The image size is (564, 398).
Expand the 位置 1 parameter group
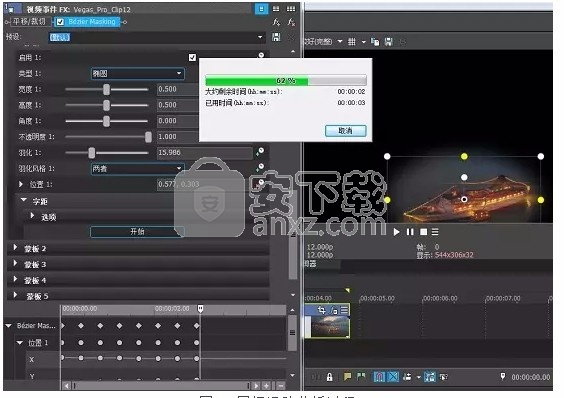(x=21, y=184)
